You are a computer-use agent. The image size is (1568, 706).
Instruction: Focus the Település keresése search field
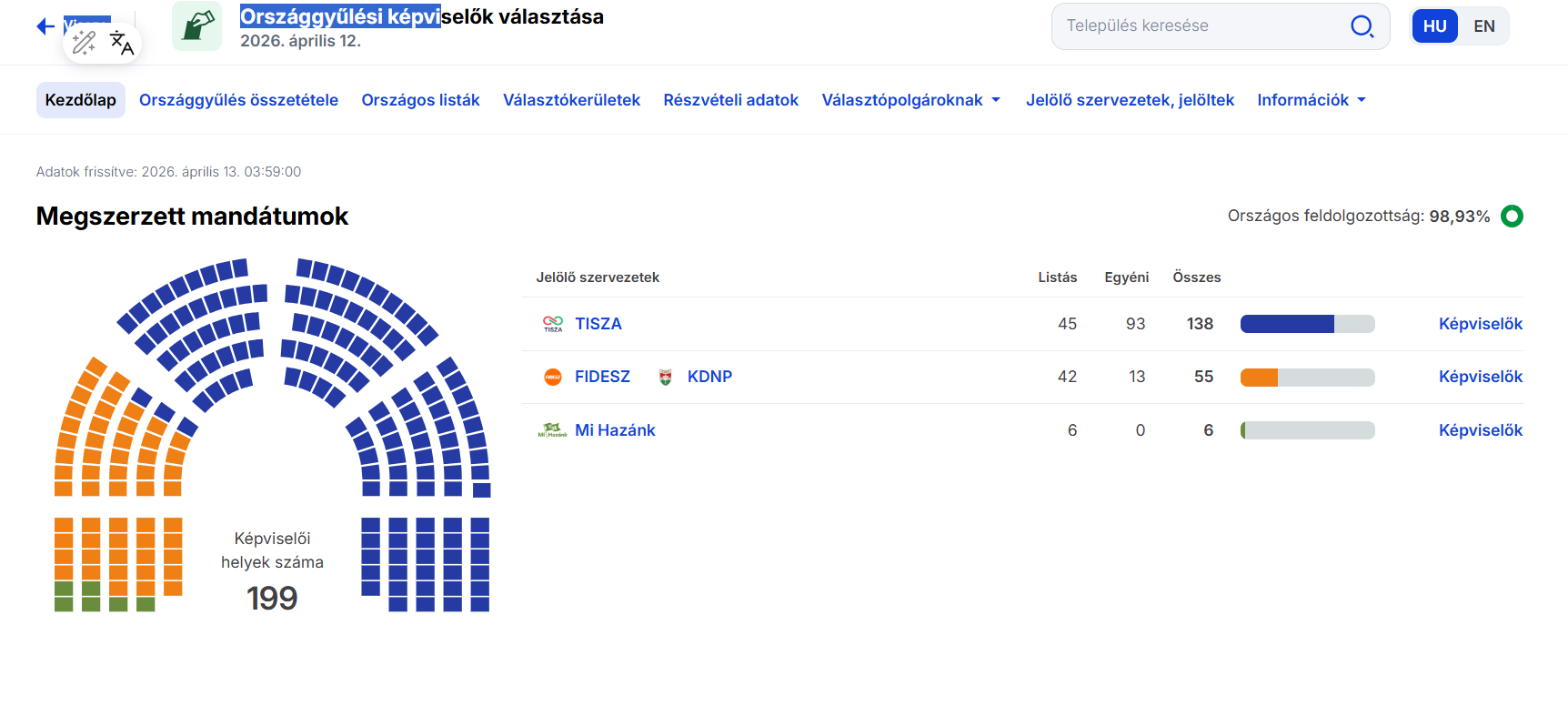click(1201, 26)
